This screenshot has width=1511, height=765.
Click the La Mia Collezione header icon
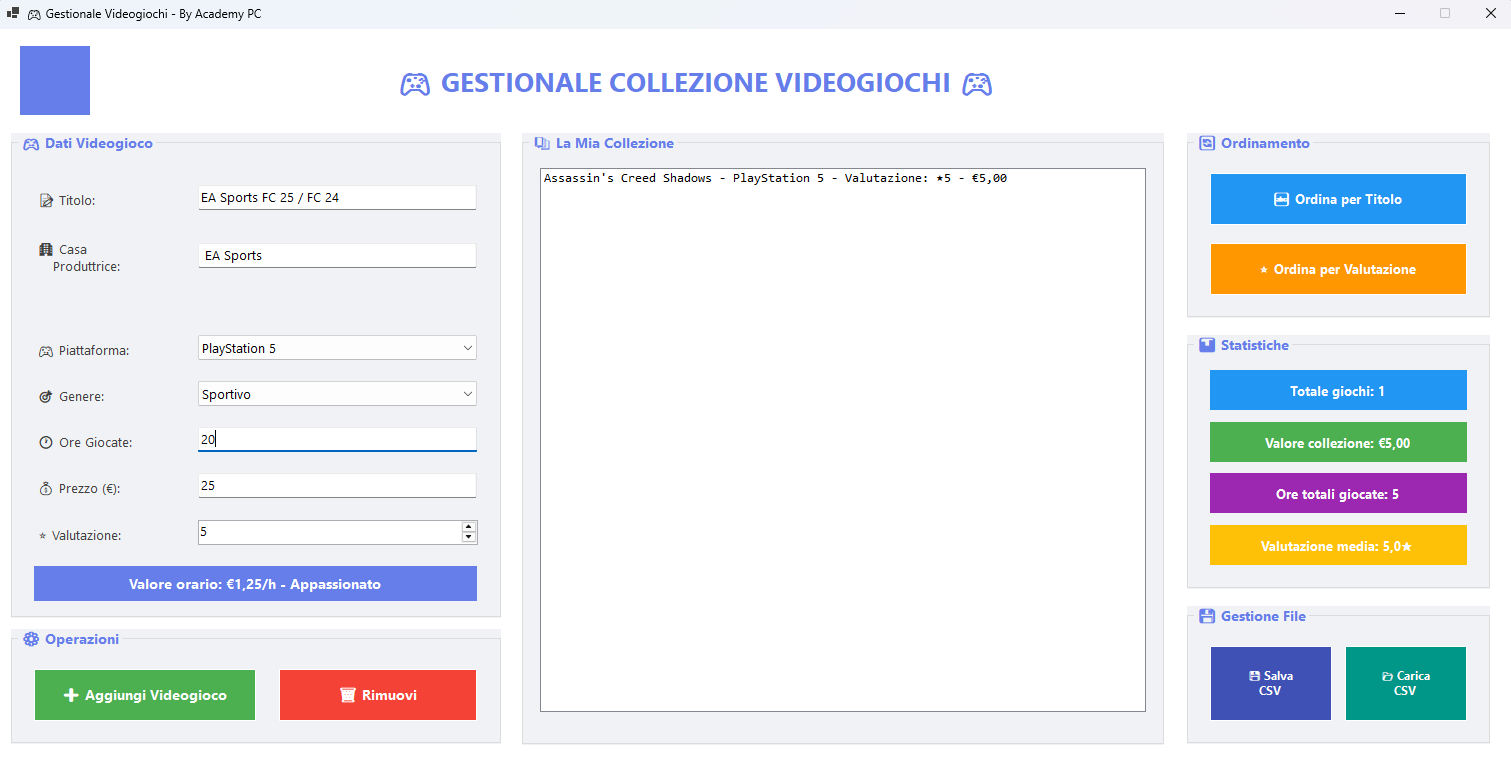click(542, 143)
